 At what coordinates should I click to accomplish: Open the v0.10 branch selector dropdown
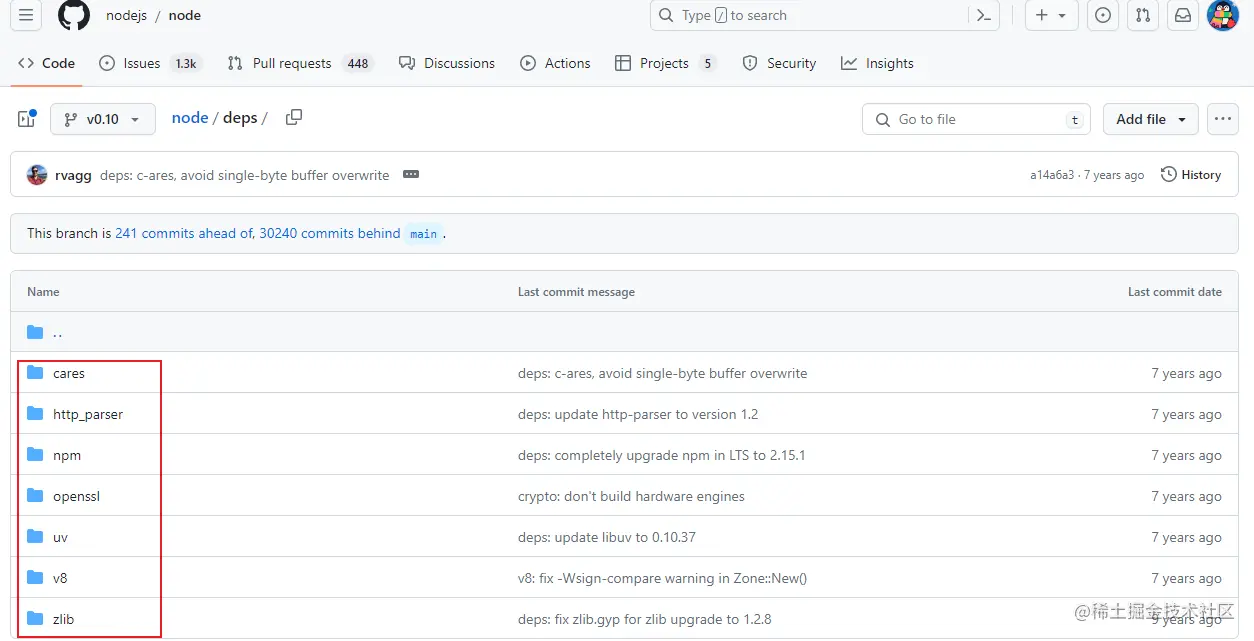pyautogui.click(x=103, y=119)
